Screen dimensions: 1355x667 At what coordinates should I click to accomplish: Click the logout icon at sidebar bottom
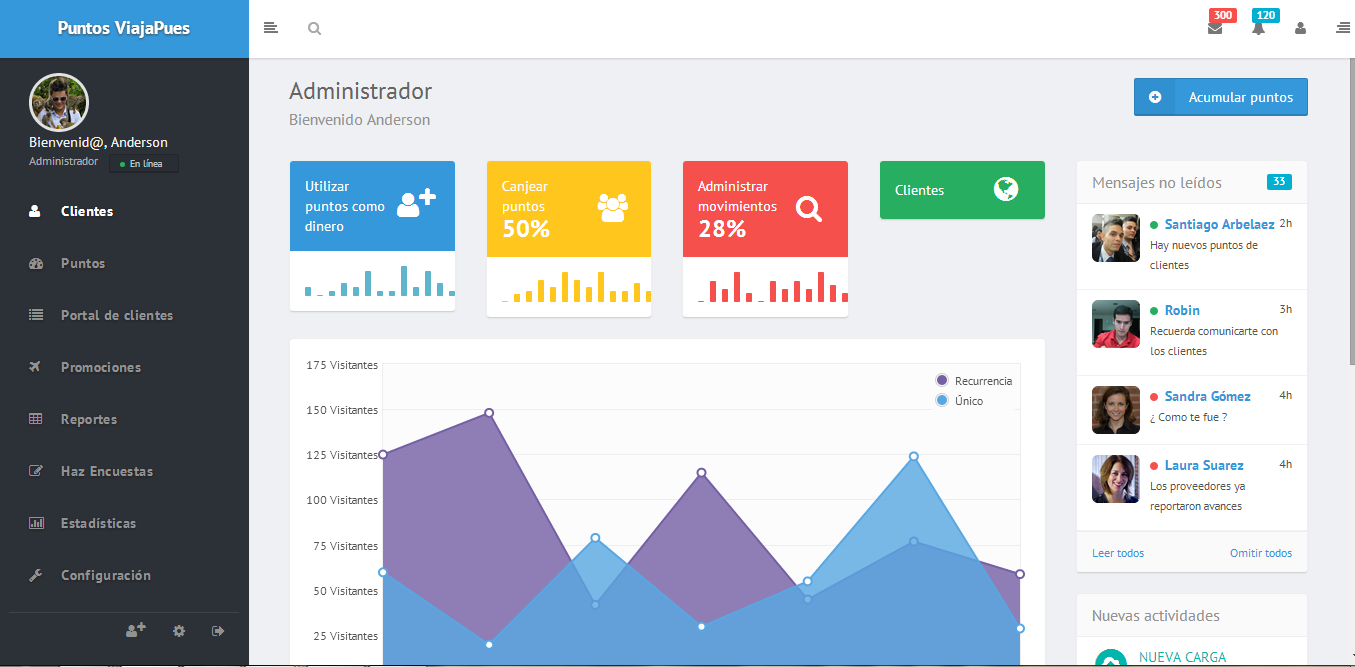point(218,631)
